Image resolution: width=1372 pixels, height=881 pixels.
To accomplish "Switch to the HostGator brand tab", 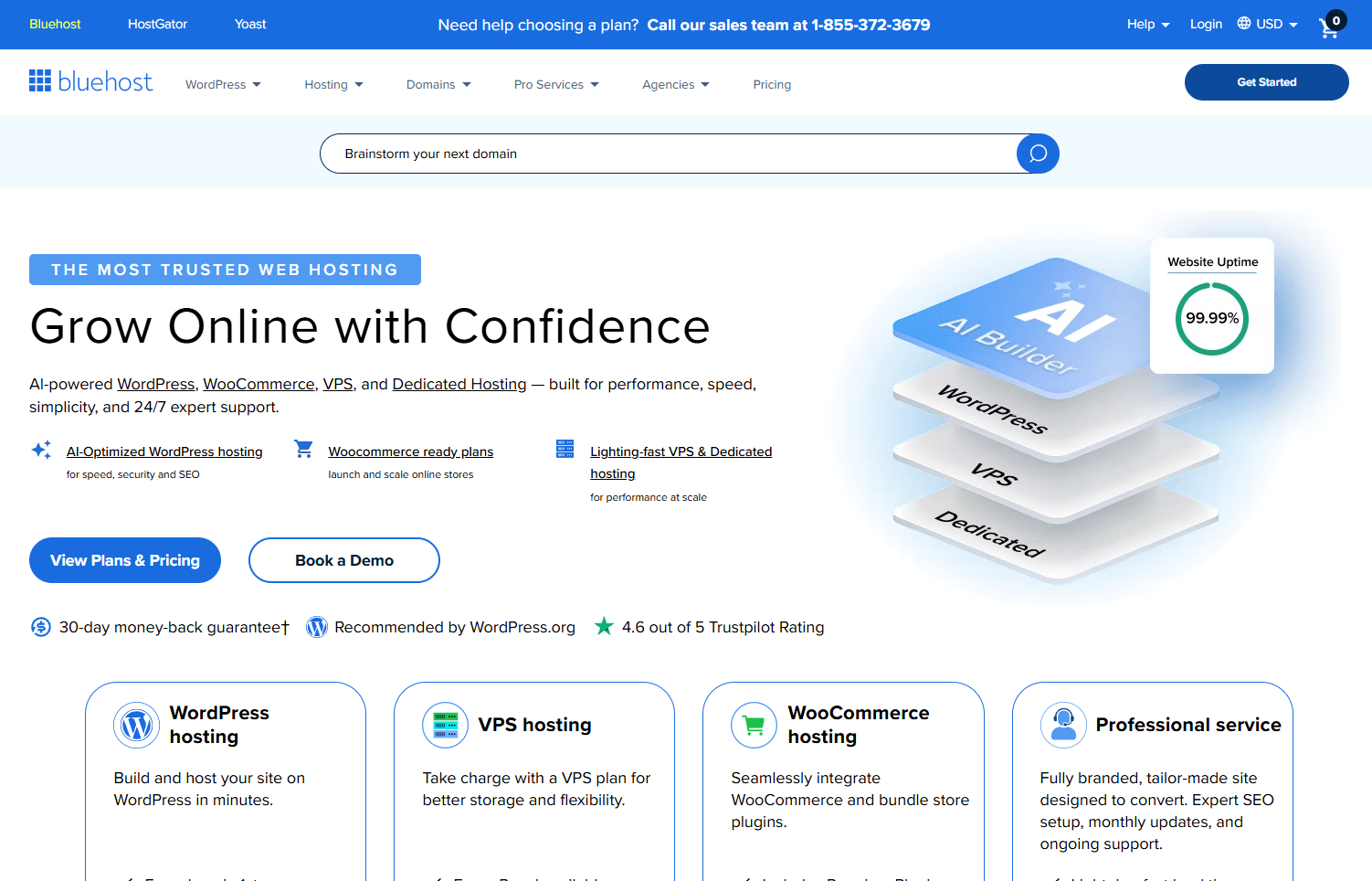I will pyautogui.click(x=157, y=25).
